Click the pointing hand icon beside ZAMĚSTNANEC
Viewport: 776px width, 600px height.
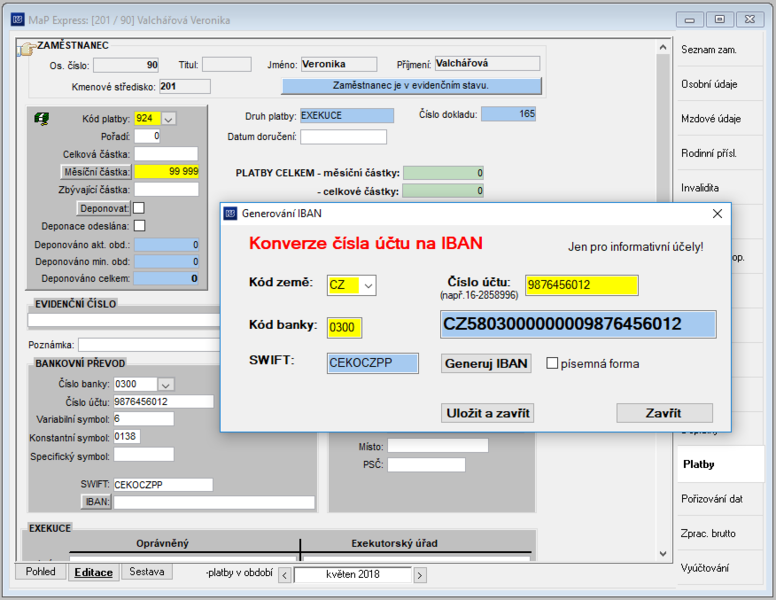27,49
